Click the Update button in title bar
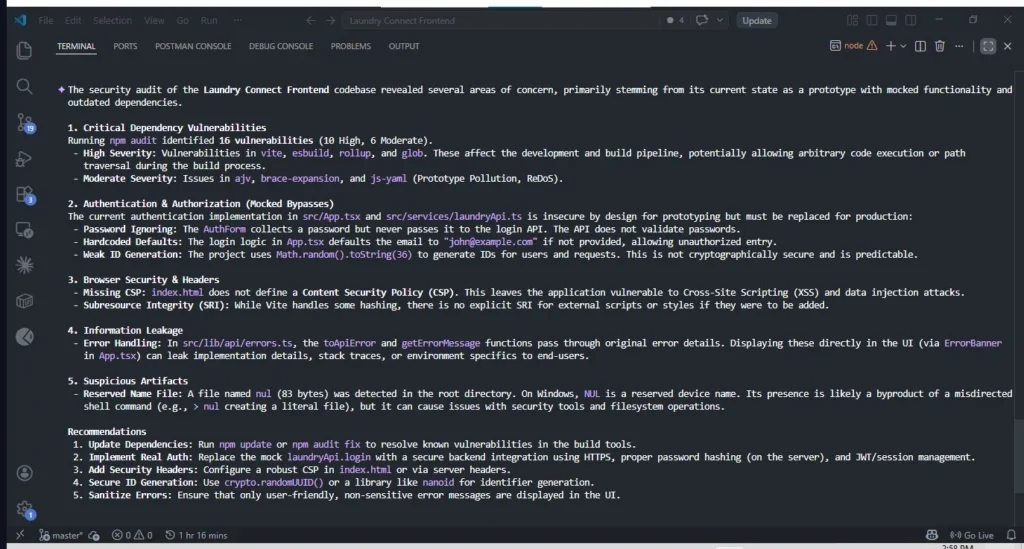 click(757, 20)
